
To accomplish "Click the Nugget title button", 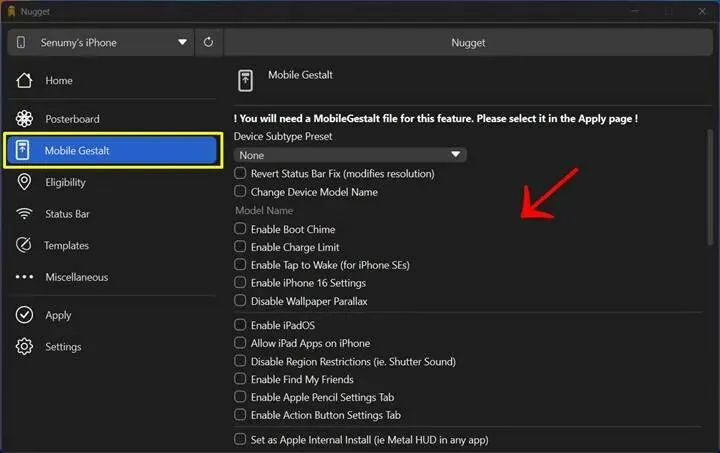I will click(x=468, y=42).
